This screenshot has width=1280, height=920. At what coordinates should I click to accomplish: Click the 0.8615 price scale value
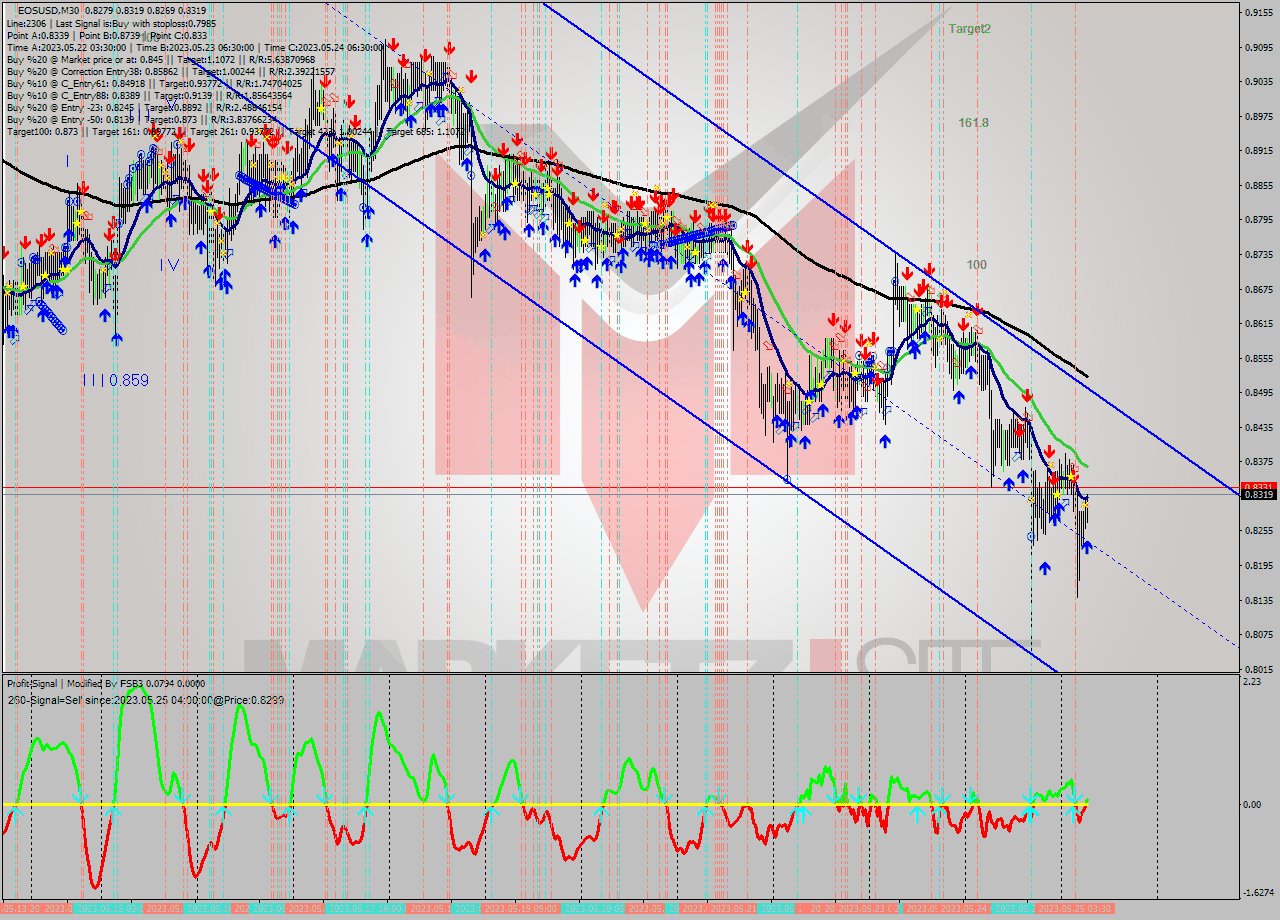coord(1258,324)
